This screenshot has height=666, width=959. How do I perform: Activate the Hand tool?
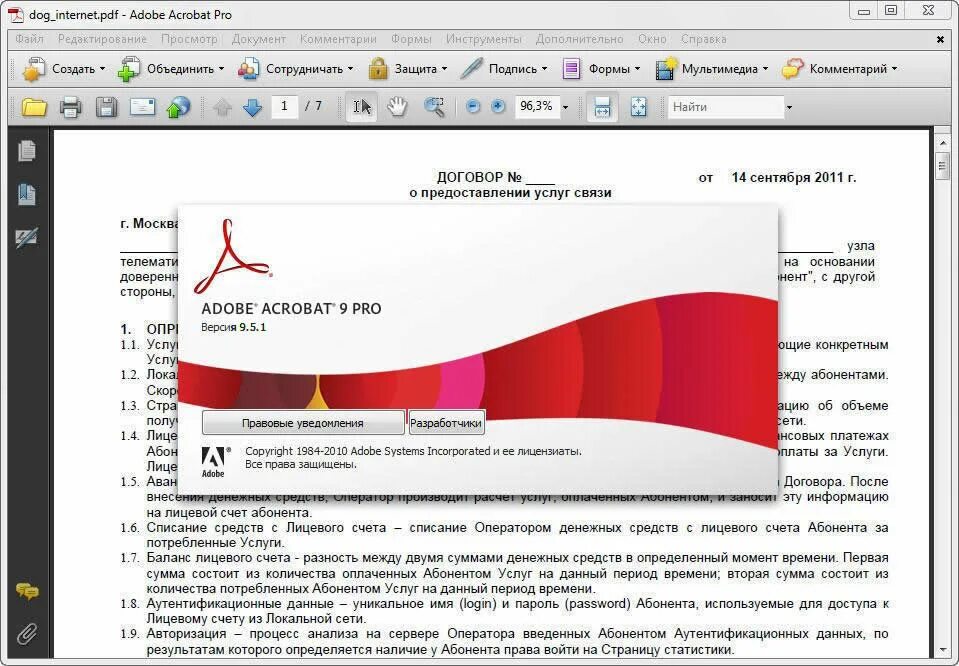397,107
